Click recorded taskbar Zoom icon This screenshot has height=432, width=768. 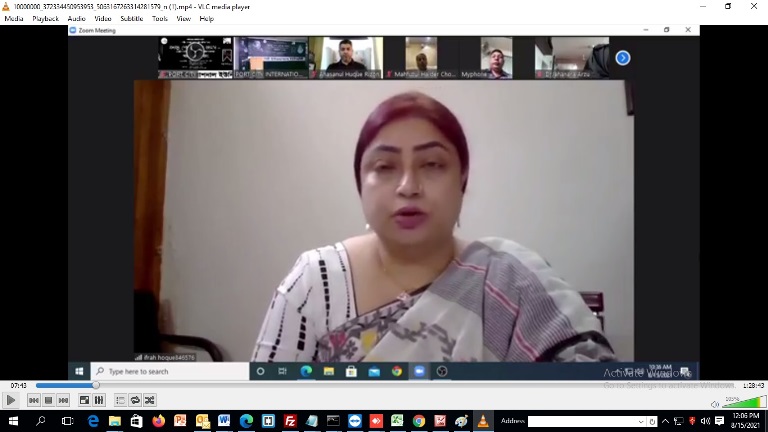(419, 371)
